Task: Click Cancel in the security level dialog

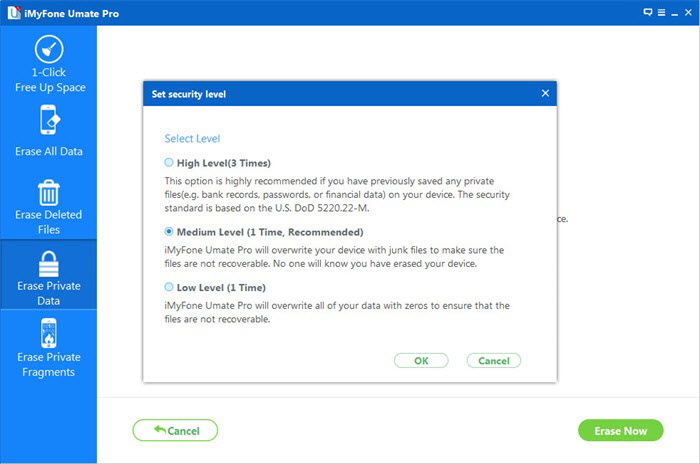Action: click(x=494, y=360)
